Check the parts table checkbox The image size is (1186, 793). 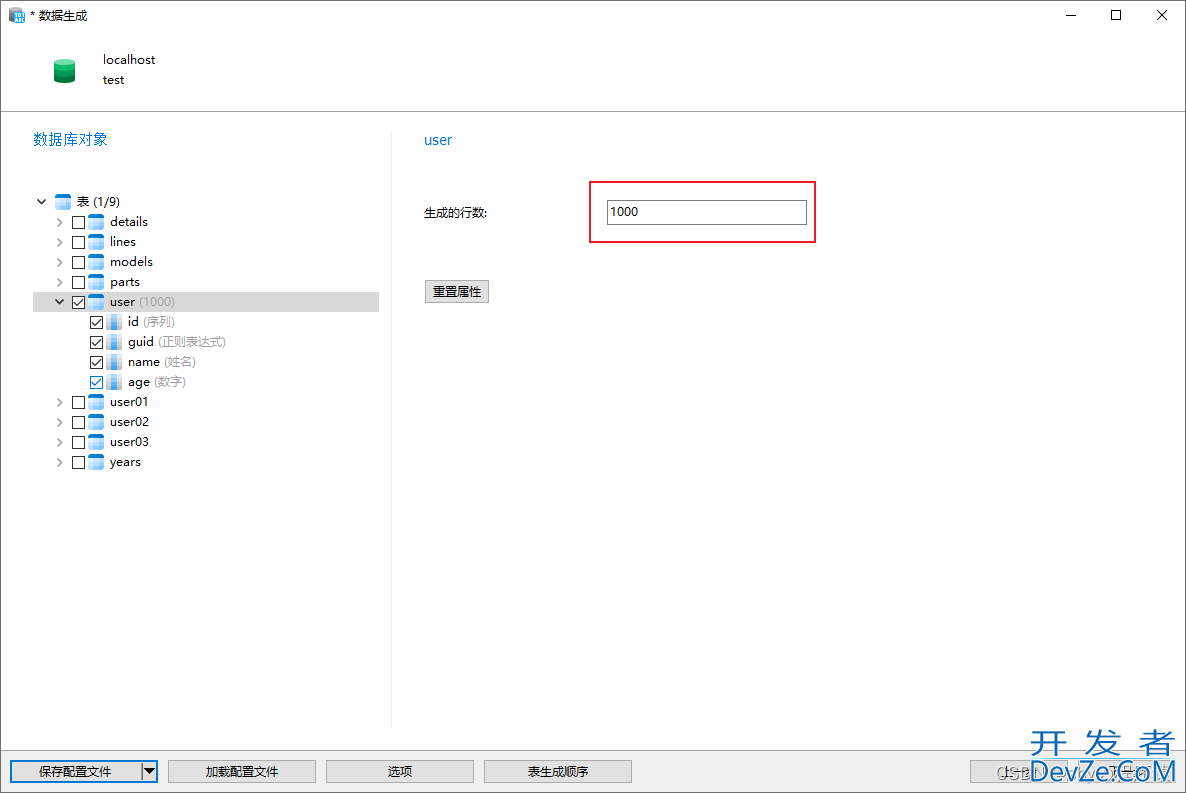click(x=79, y=282)
